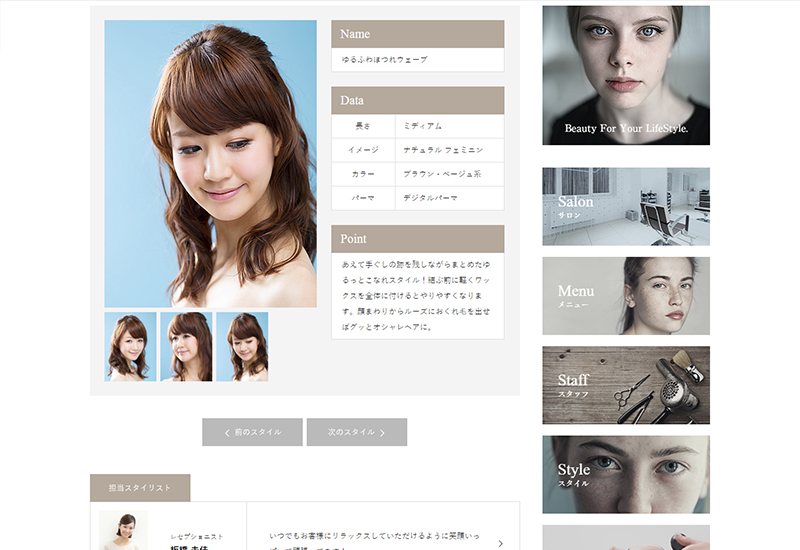Open the Salon サロン banner
Viewport: 800px width, 550px height.
[x=626, y=207]
